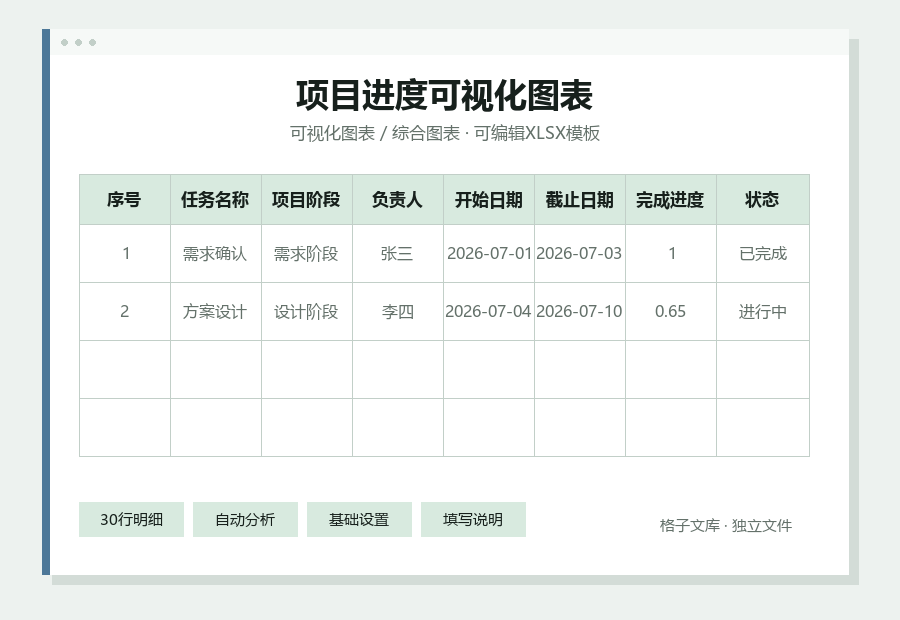Viewport: 900px width, 620px height.
Task: Click the 需求确认 task cell
Action: (216, 253)
